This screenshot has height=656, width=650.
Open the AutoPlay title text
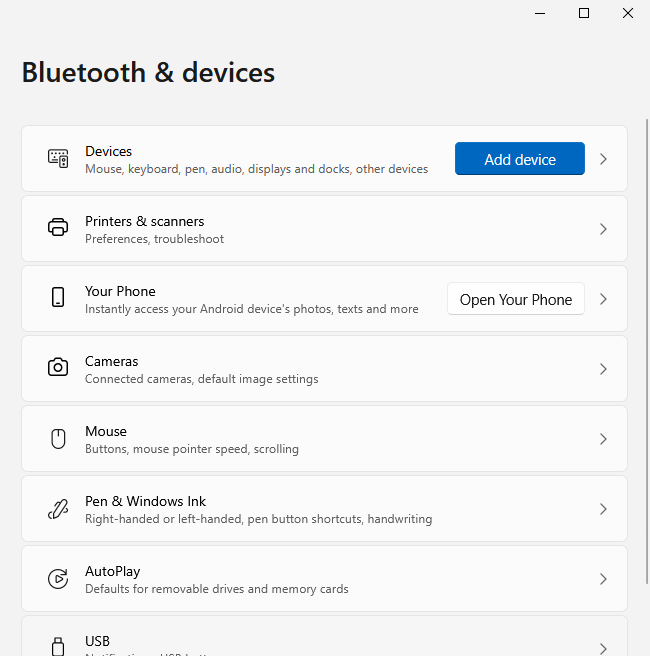pos(113,571)
